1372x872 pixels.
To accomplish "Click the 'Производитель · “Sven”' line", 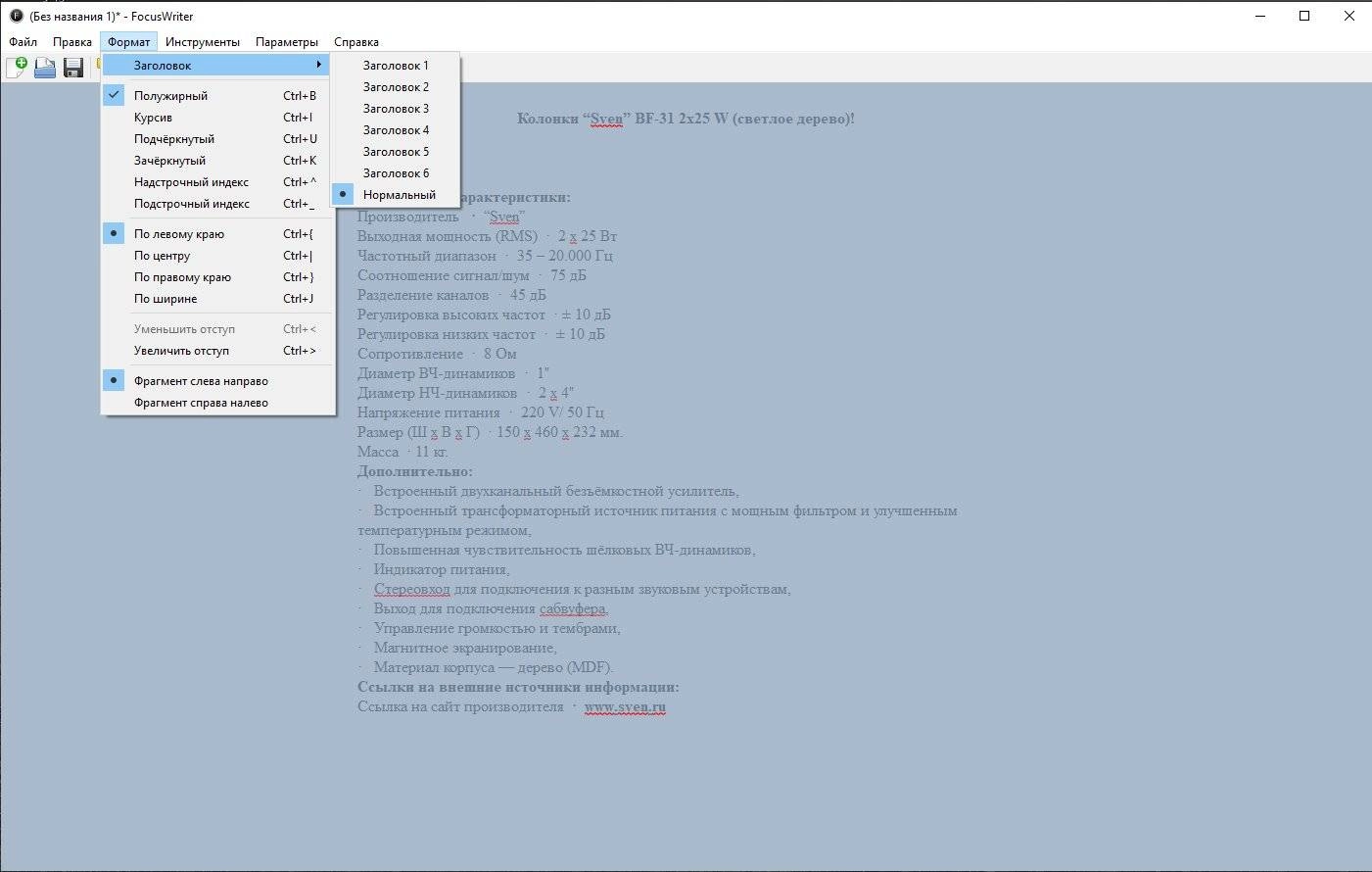I will 442,217.
